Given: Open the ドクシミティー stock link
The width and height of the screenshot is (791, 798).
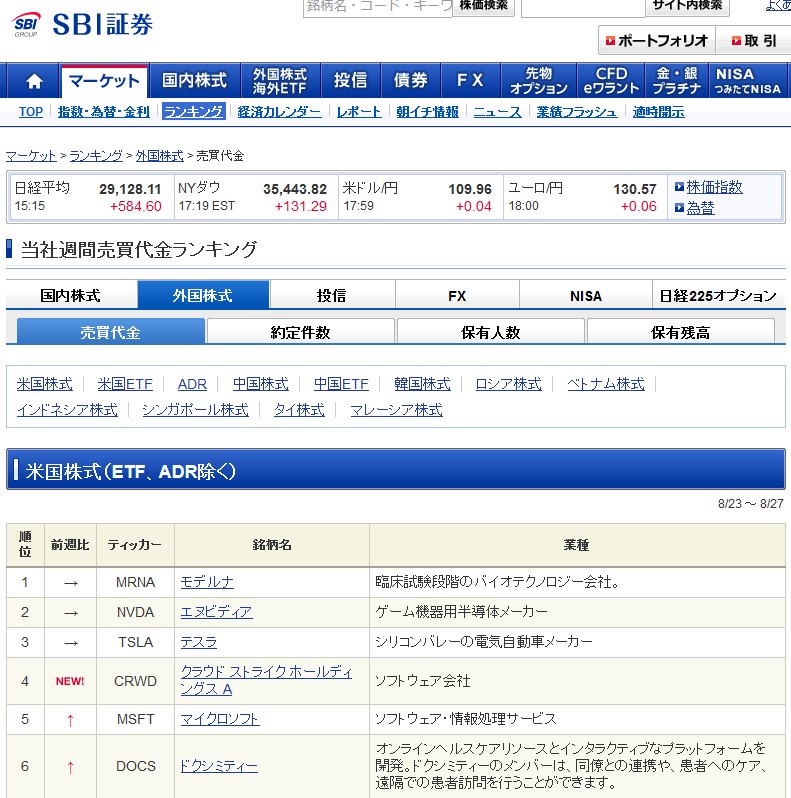Looking at the screenshot, I should [219, 766].
